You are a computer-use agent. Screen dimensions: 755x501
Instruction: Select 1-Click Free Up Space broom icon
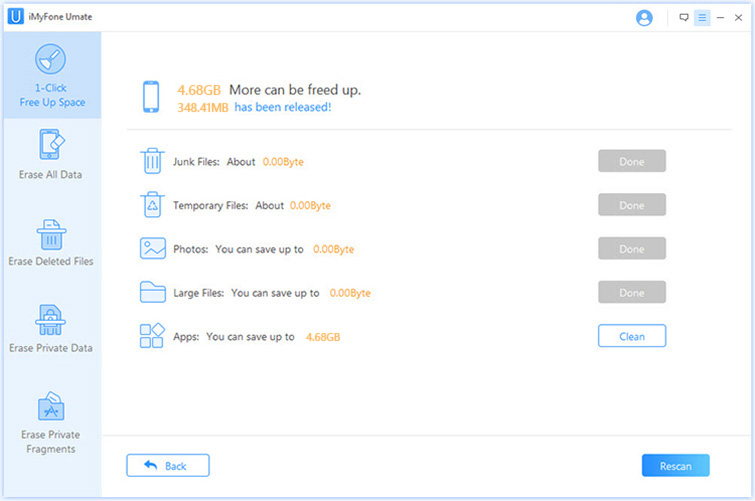[x=50, y=59]
